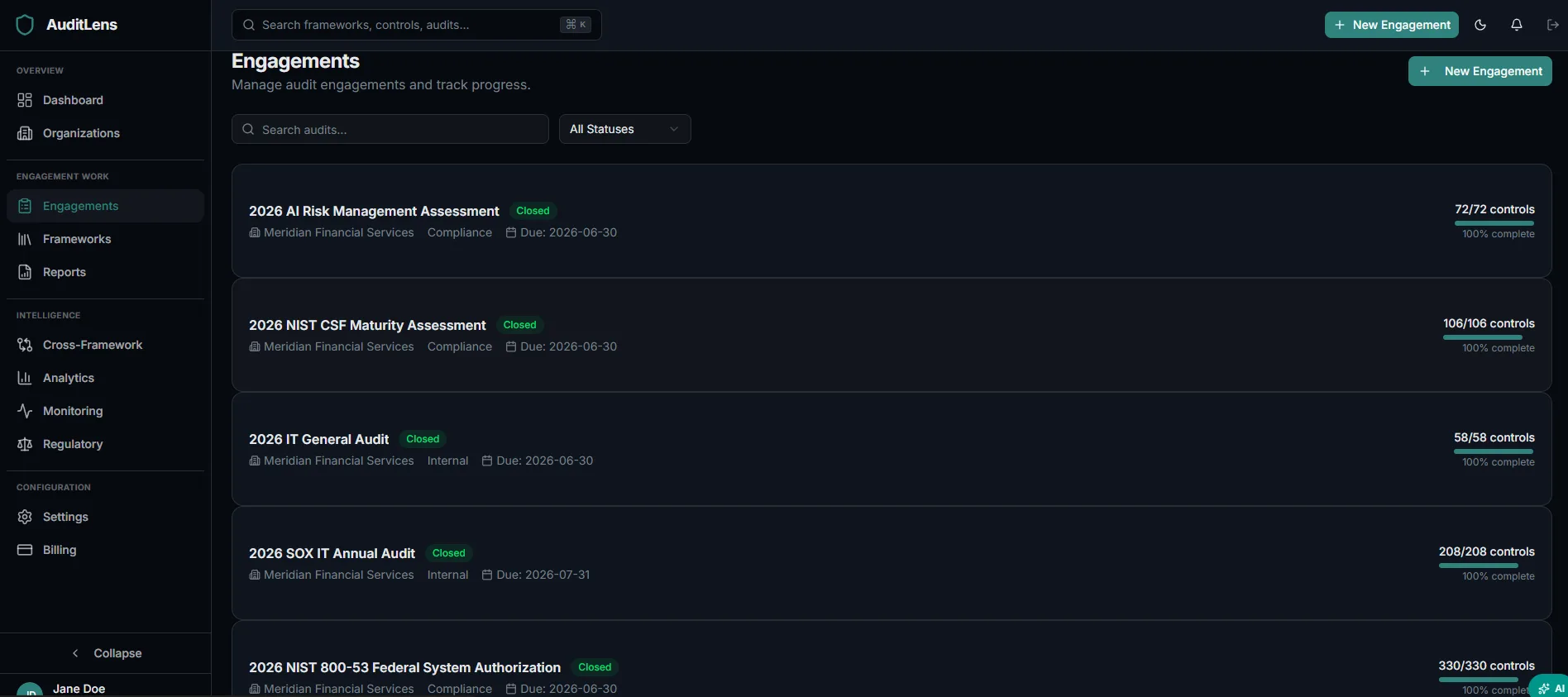Image resolution: width=1568 pixels, height=697 pixels.
Task: Open the Analytics section
Action: pyautogui.click(x=105, y=378)
